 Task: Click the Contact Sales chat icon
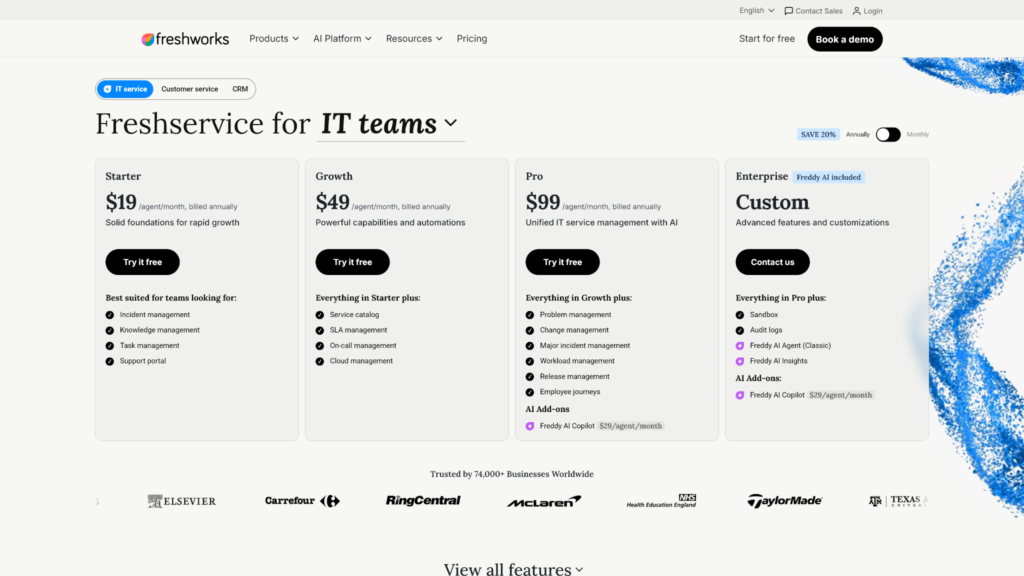(788, 11)
